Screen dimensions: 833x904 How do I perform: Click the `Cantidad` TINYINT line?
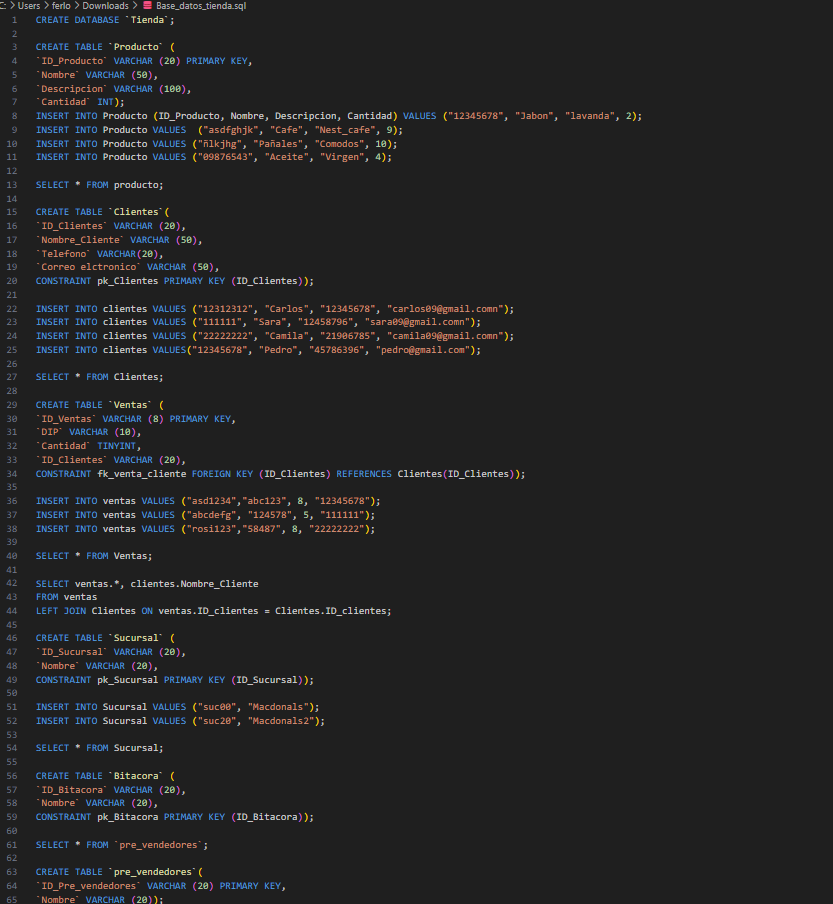pyautogui.click(x=88, y=446)
